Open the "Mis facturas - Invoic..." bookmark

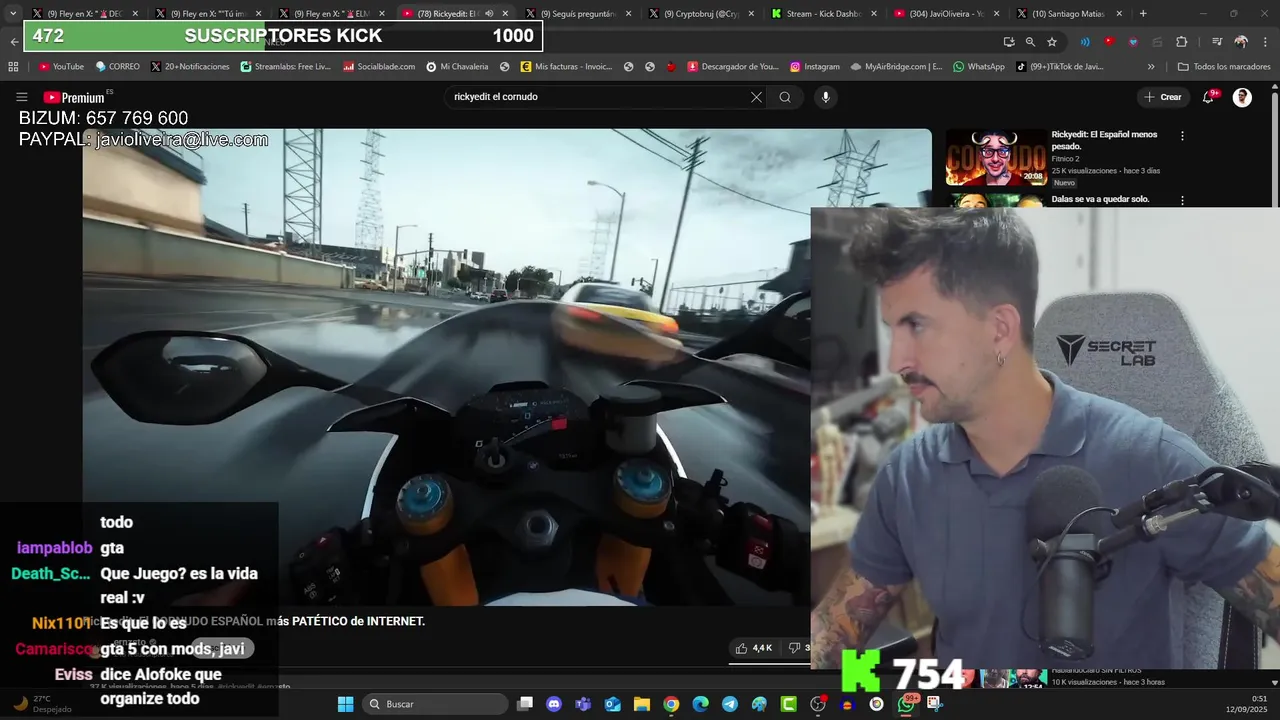tap(566, 67)
